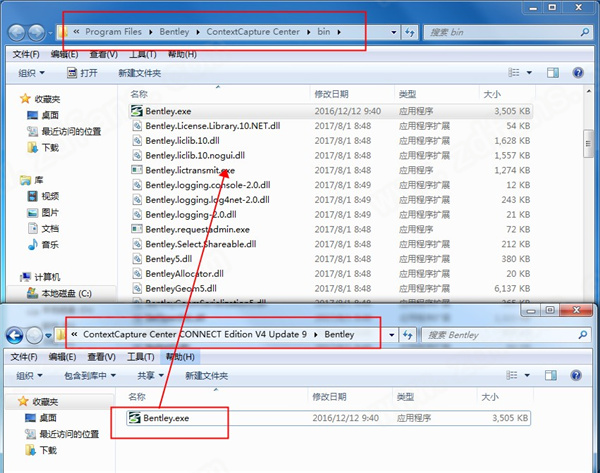The image size is (600, 473).
Task: Select Bentley.exe icon in lower window
Action: [x=134, y=418]
